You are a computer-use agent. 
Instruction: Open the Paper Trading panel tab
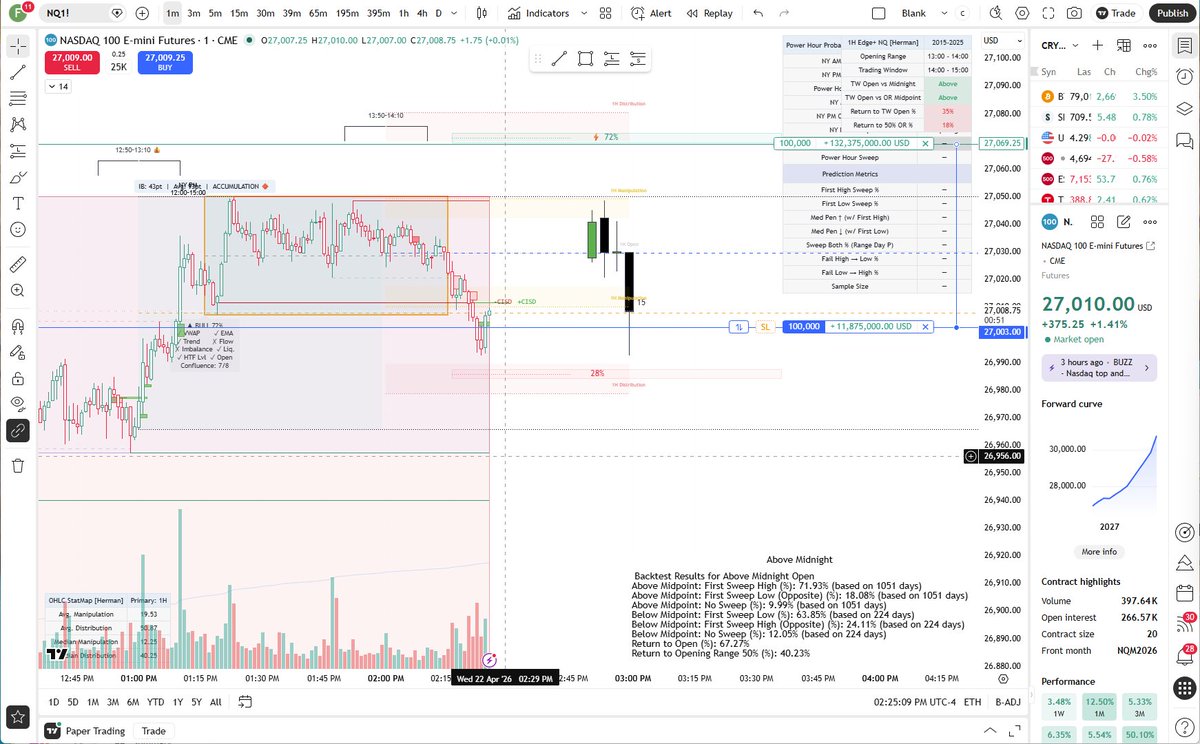[x=86, y=731]
